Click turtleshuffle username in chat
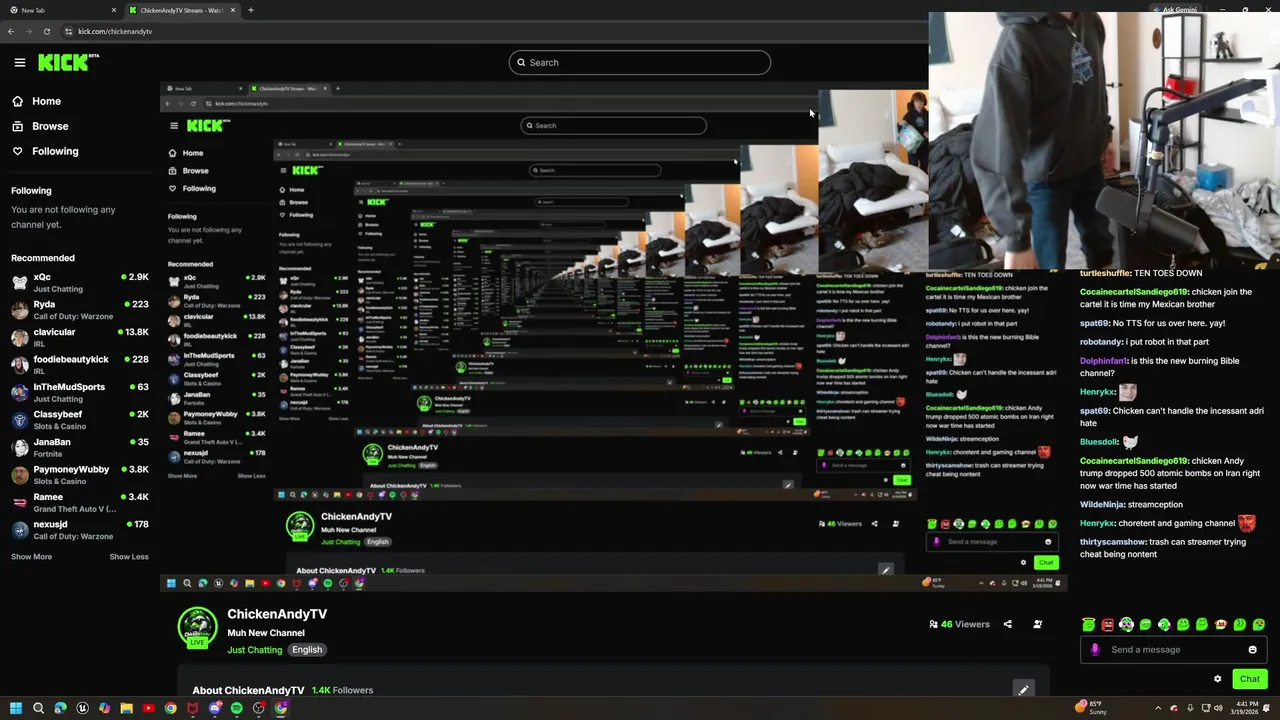The image size is (1280, 720). click(x=1105, y=273)
